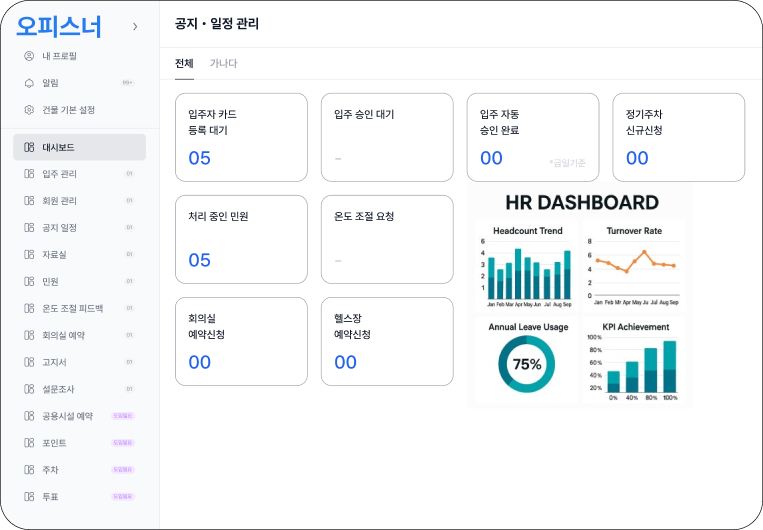Click the bell icon beside 알림
763x530 pixels.
pos(29,83)
